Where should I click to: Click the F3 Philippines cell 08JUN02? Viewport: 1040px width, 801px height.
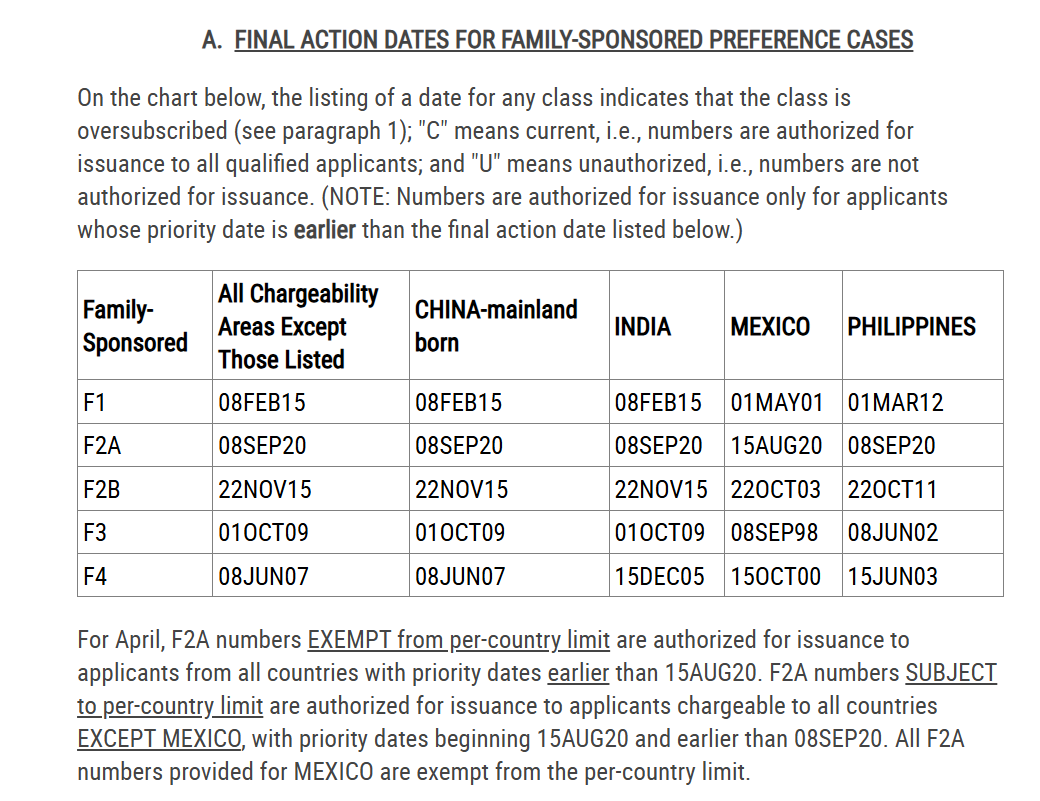(893, 532)
